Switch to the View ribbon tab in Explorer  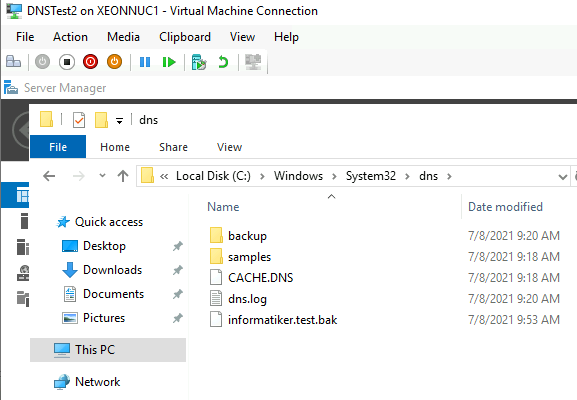(x=229, y=147)
